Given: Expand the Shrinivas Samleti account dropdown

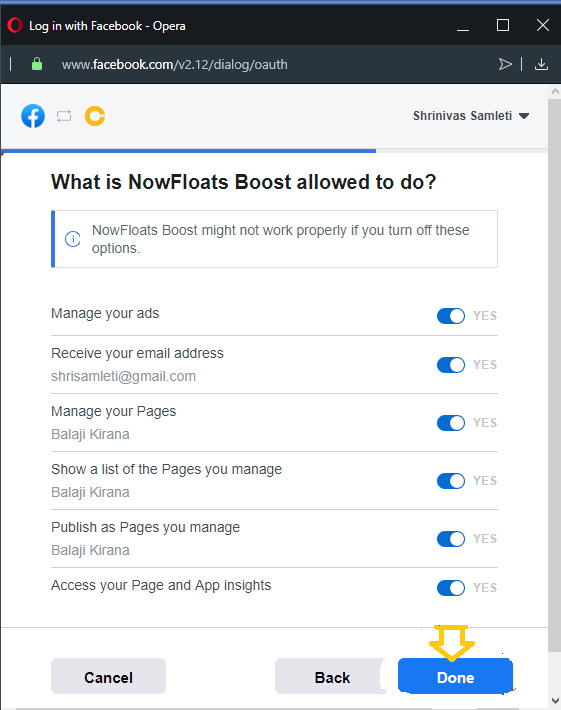Looking at the screenshot, I should coord(471,116).
